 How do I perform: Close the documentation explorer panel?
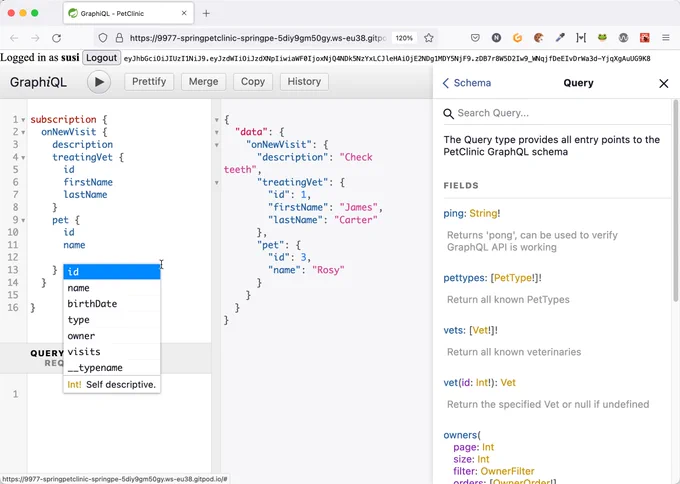664,83
